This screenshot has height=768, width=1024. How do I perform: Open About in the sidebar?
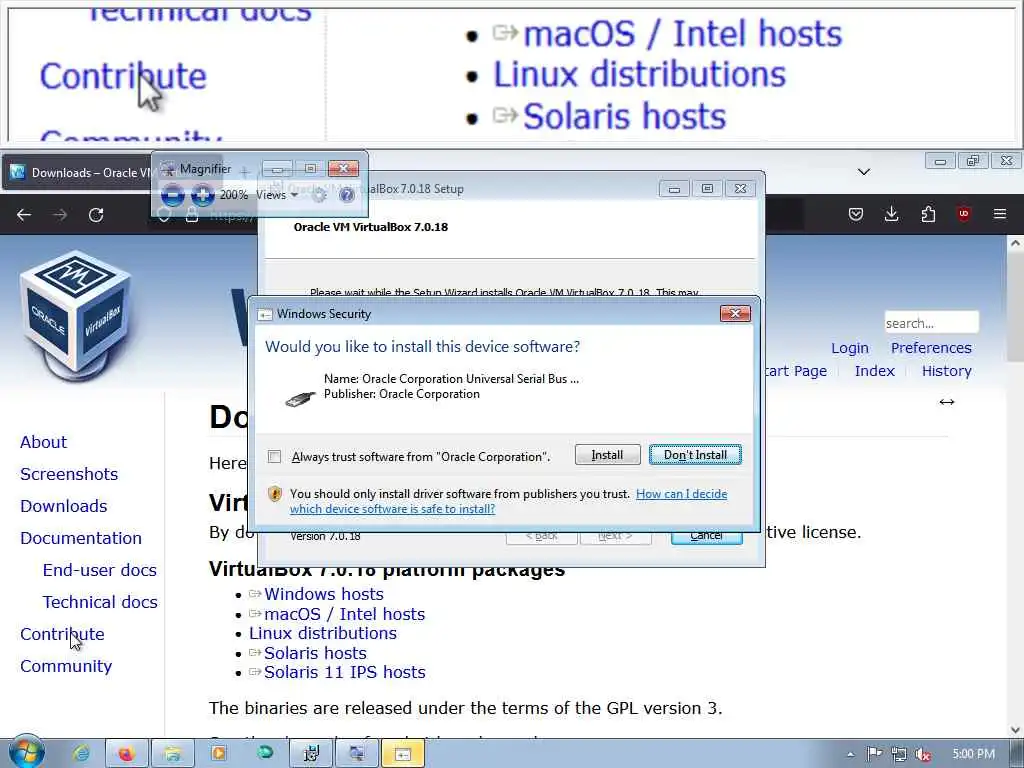[43, 442]
